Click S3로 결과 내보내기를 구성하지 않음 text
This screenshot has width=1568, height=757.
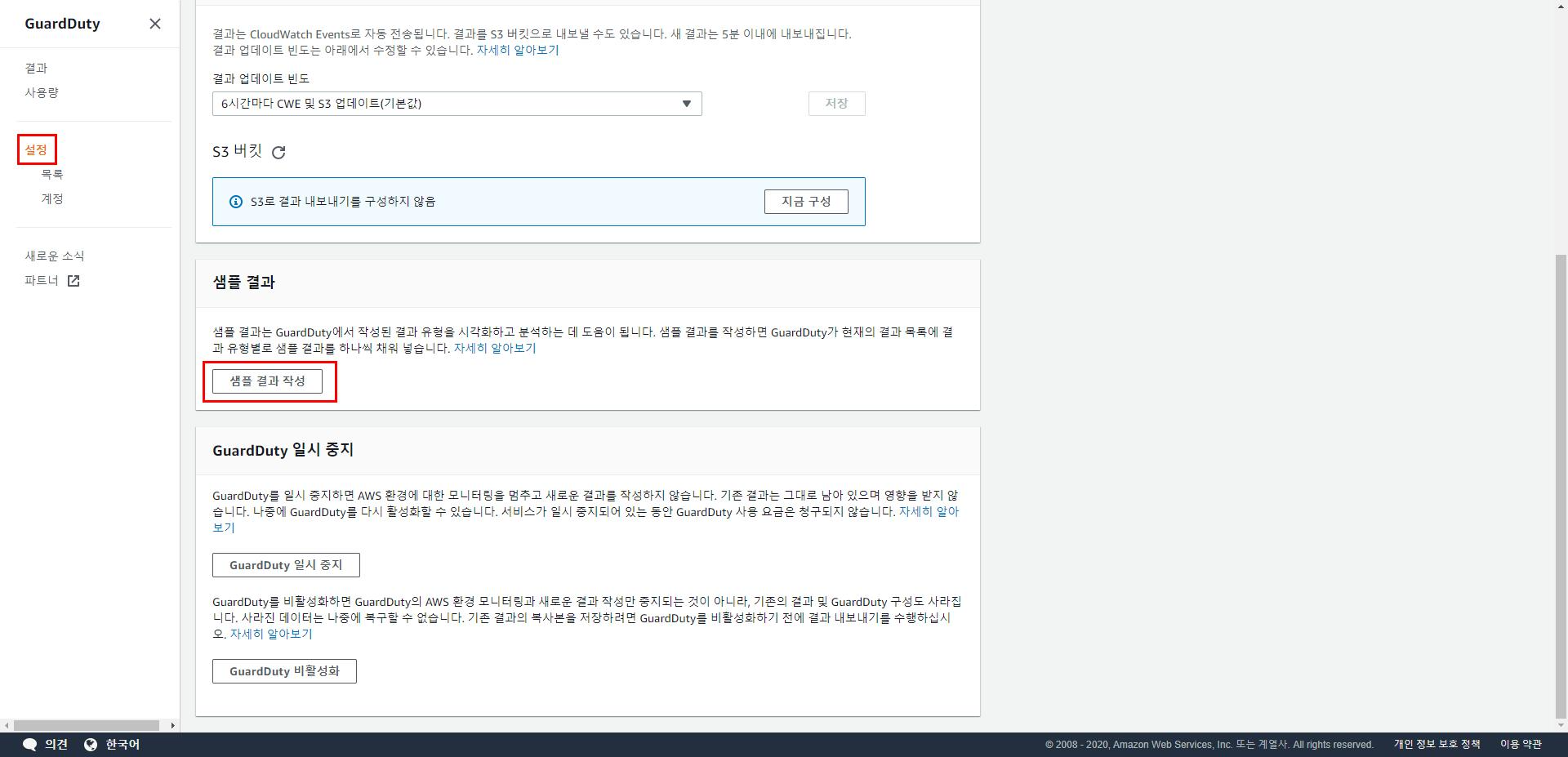(x=343, y=202)
